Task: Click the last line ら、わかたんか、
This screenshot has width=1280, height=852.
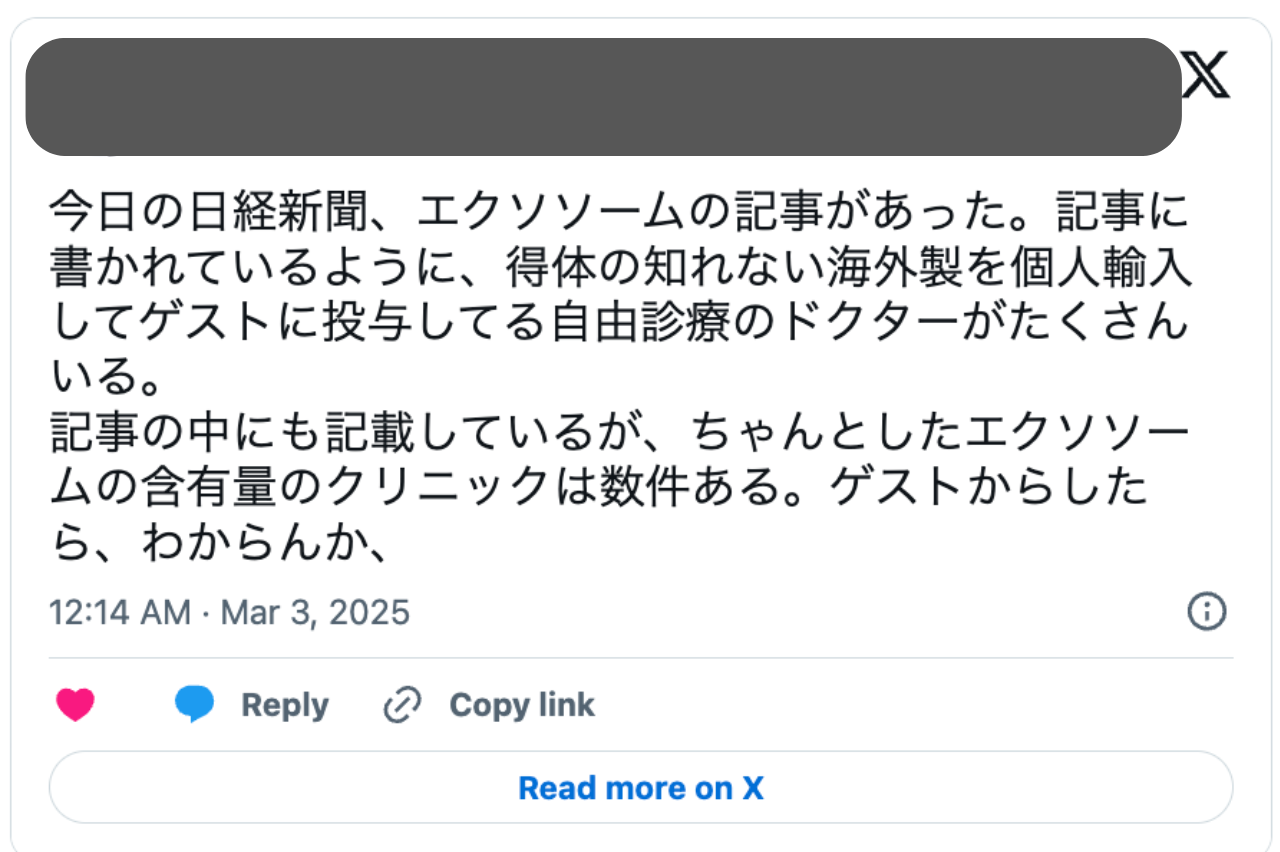Action: pos(219,543)
